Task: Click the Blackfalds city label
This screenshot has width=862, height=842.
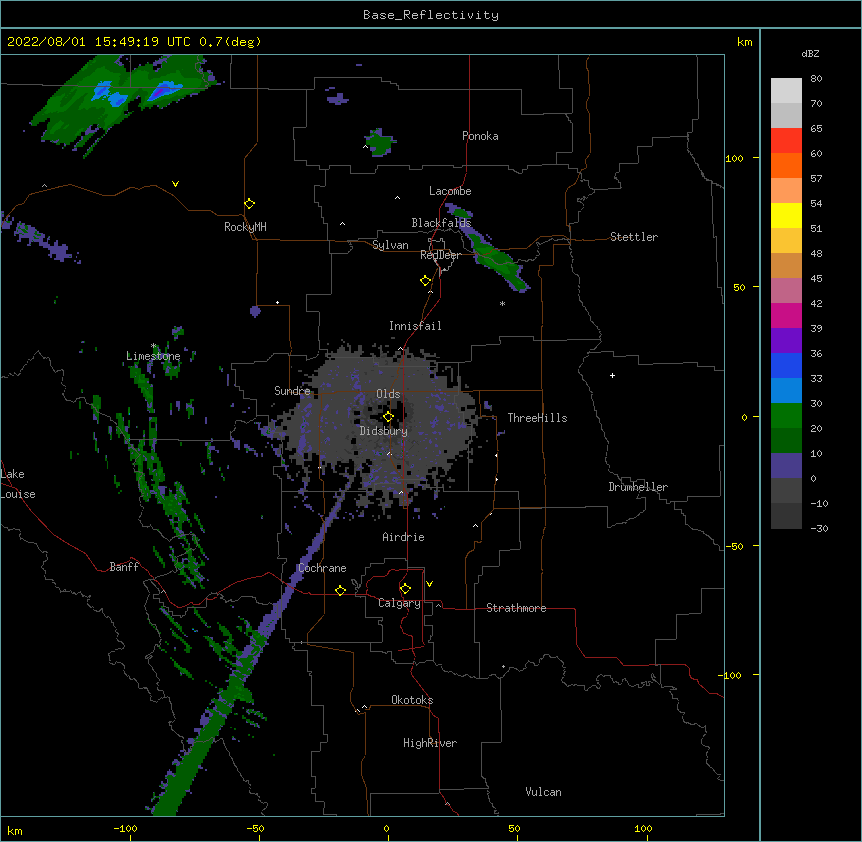Action: tap(441, 223)
